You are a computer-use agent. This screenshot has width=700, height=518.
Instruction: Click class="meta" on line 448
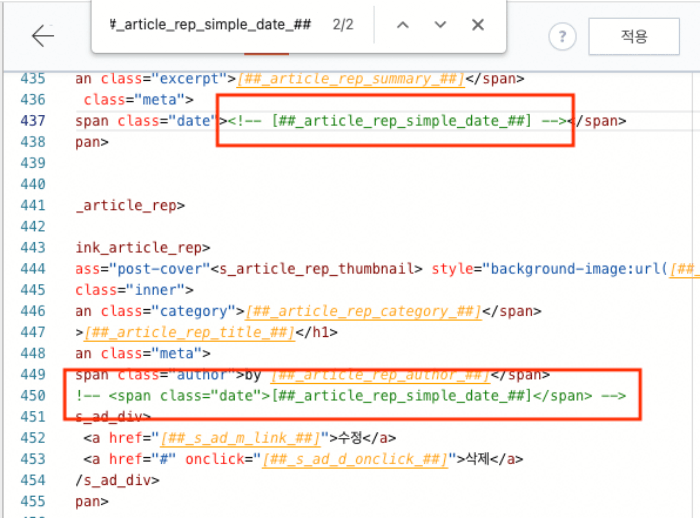[x=155, y=354]
